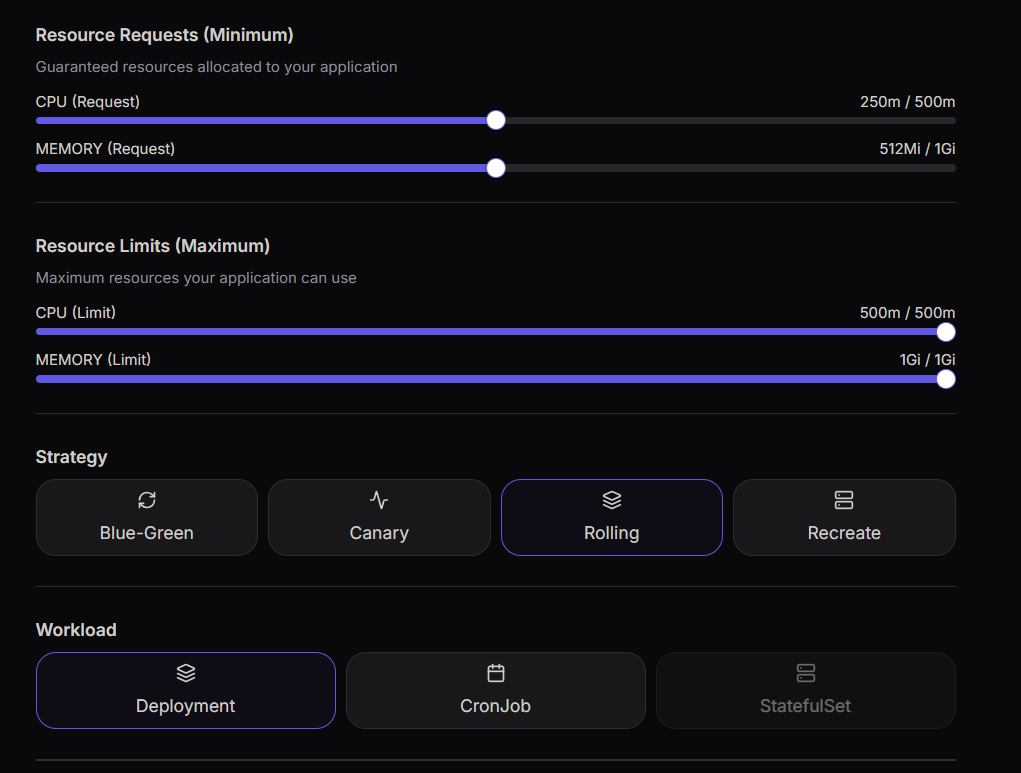Click the Canary pulse line icon

(x=379, y=500)
